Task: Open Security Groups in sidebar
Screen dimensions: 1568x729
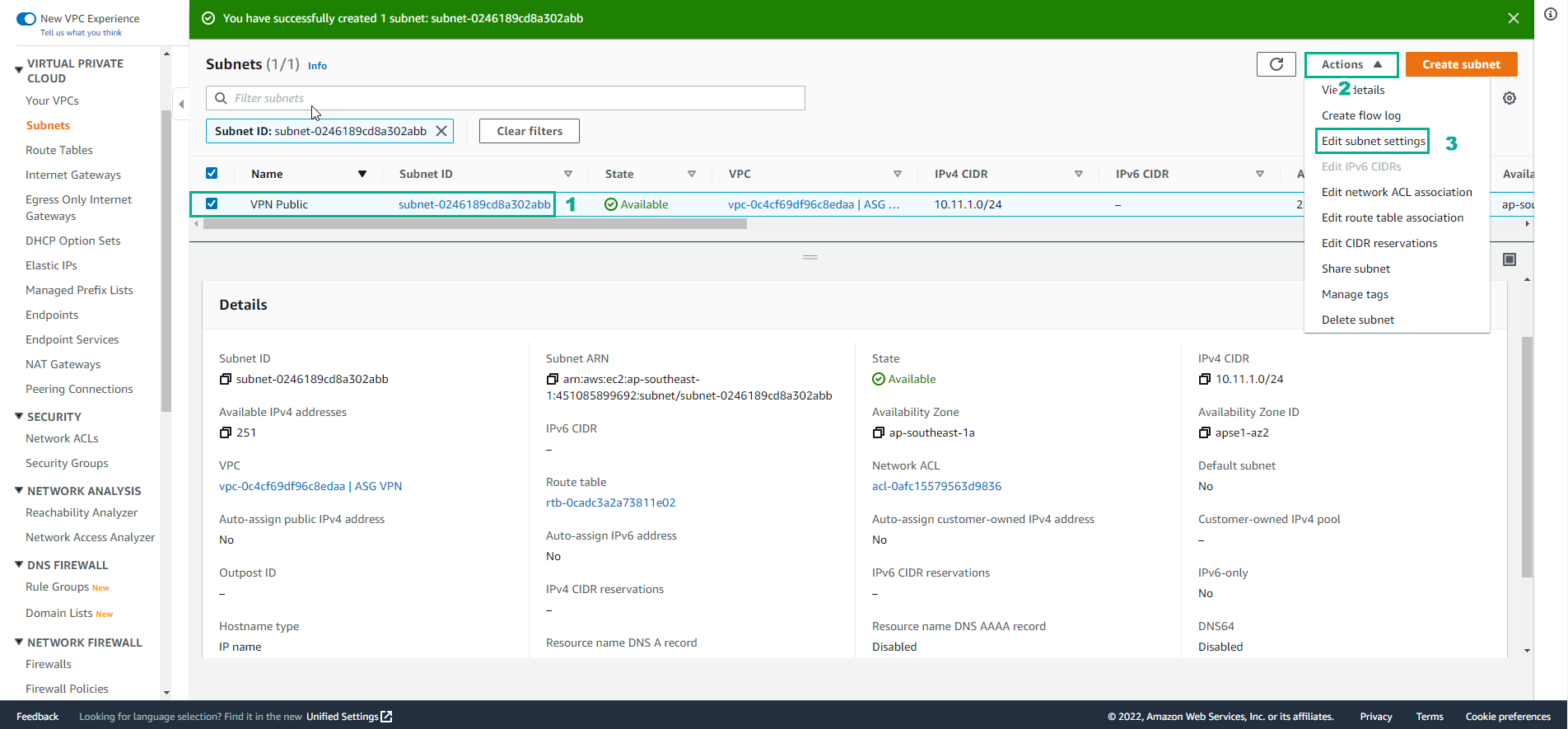Action: pos(67,463)
